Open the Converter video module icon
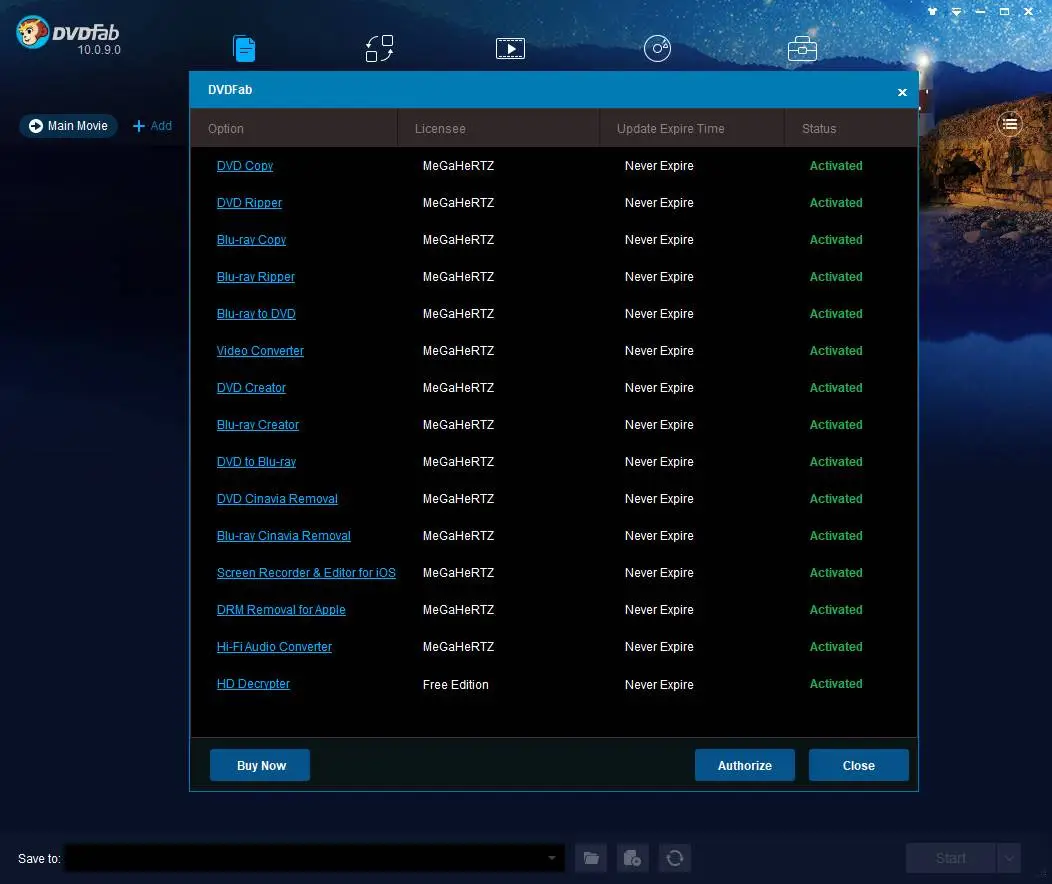1052x884 pixels. click(x=510, y=48)
